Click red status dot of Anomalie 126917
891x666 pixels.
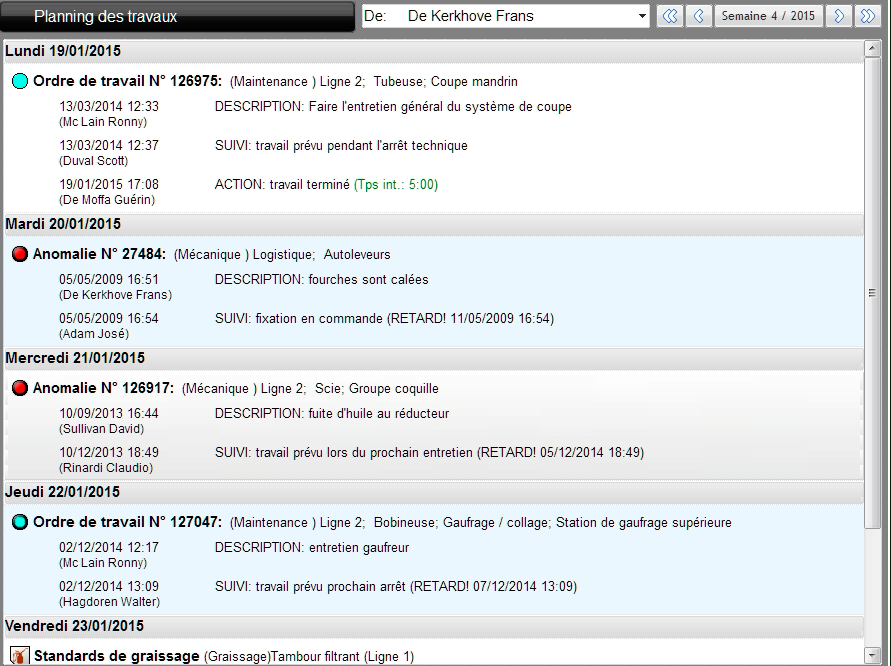tap(20, 388)
